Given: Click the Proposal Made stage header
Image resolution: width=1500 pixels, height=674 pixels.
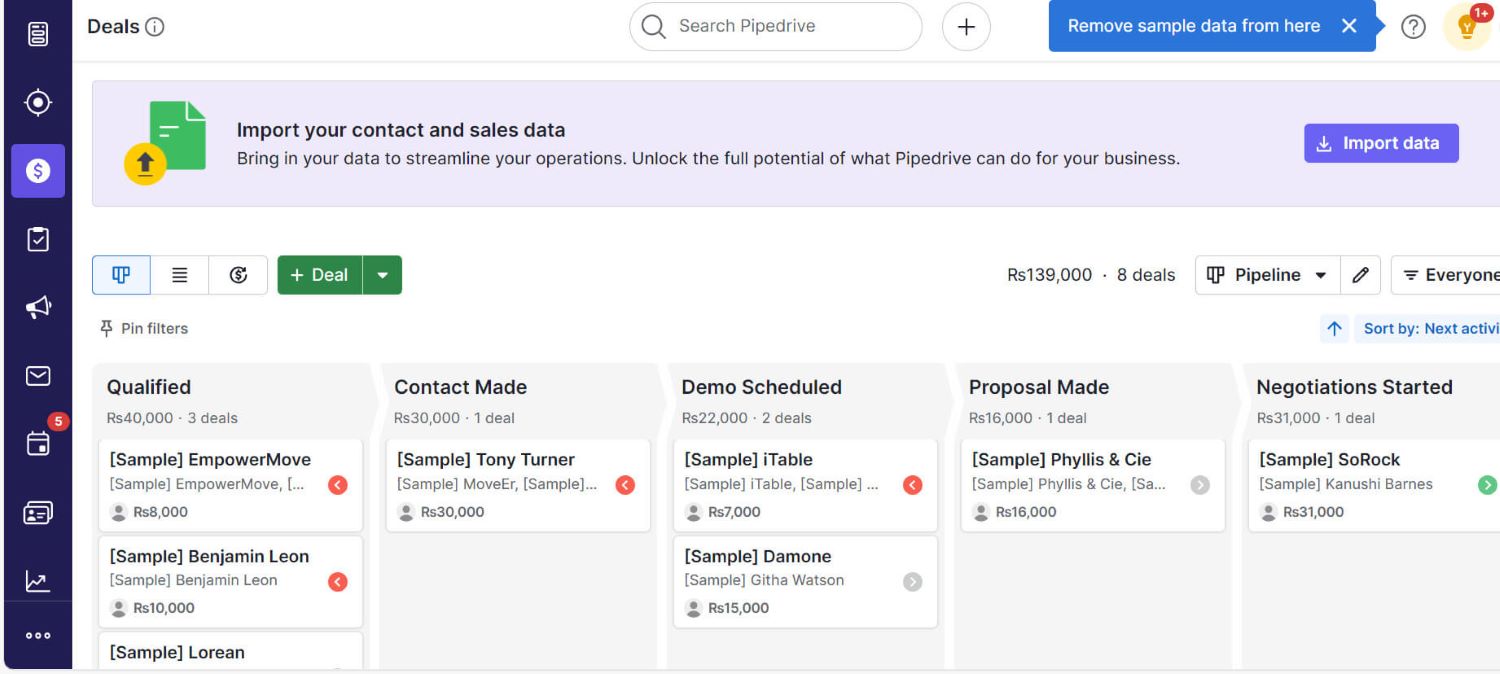Looking at the screenshot, I should (x=1039, y=387).
